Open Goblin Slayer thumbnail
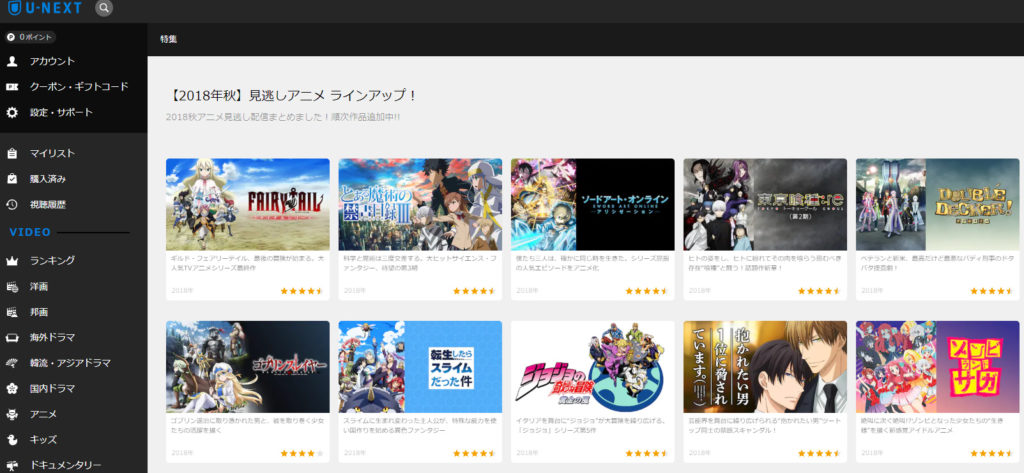Image resolution: width=1024 pixels, height=473 pixels. coord(248,367)
